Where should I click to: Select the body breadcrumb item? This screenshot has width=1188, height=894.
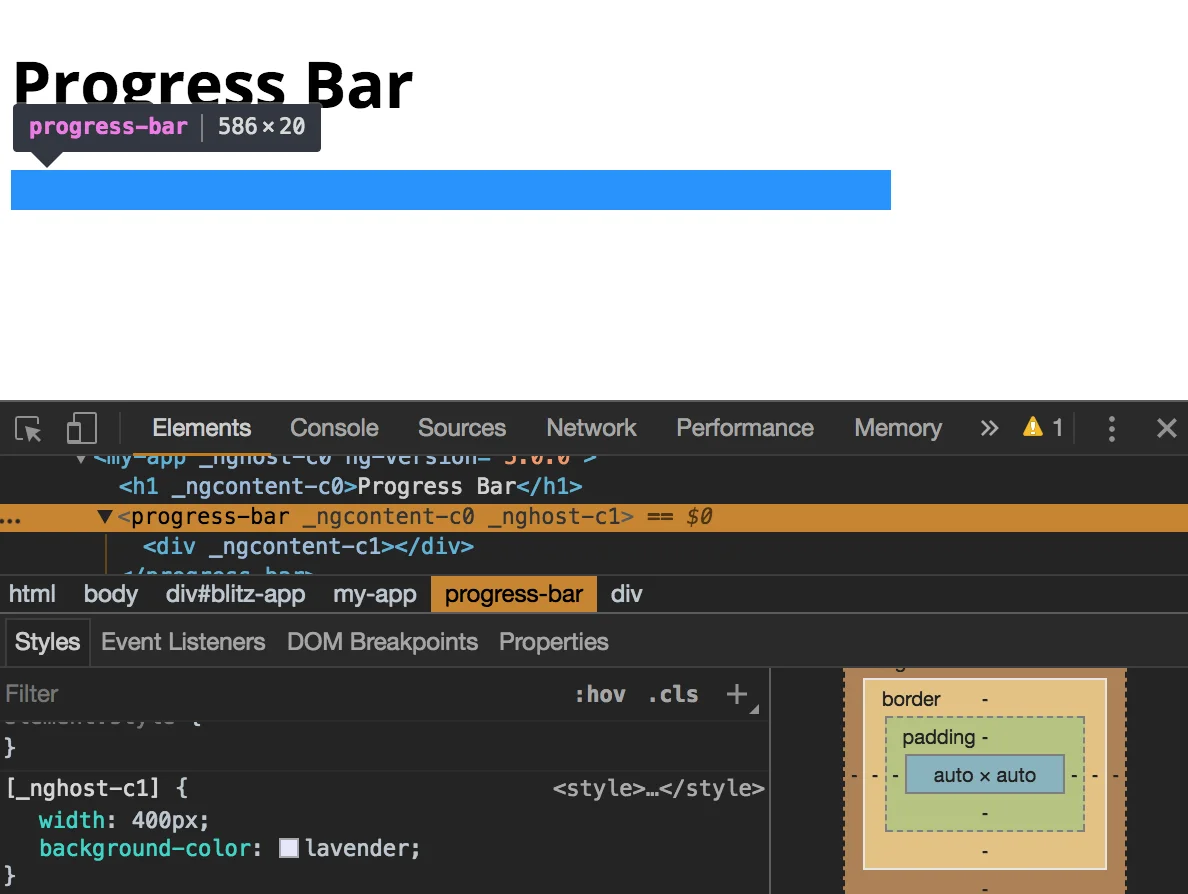(110, 593)
